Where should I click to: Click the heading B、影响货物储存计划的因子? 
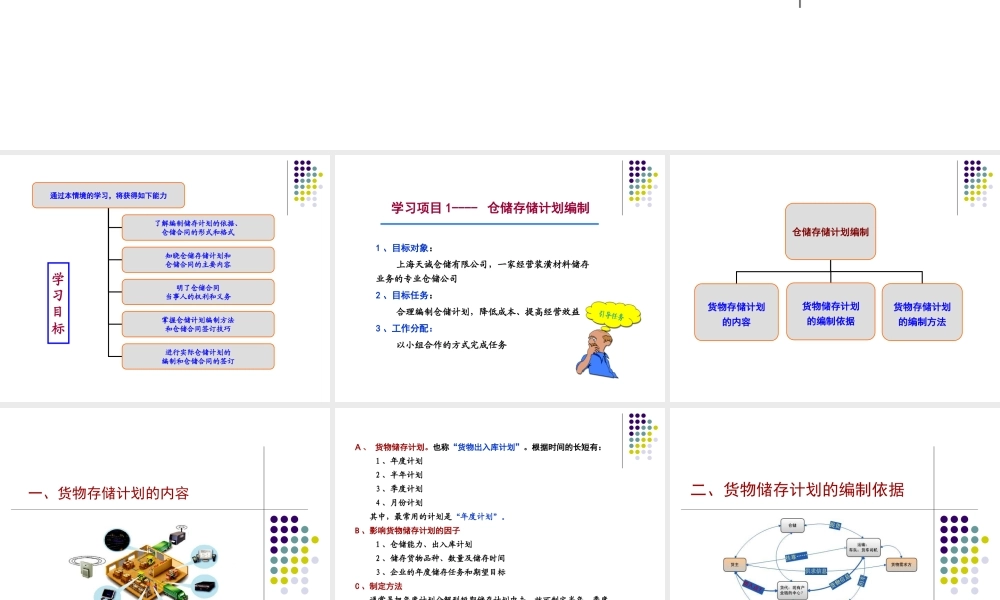coord(407,530)
